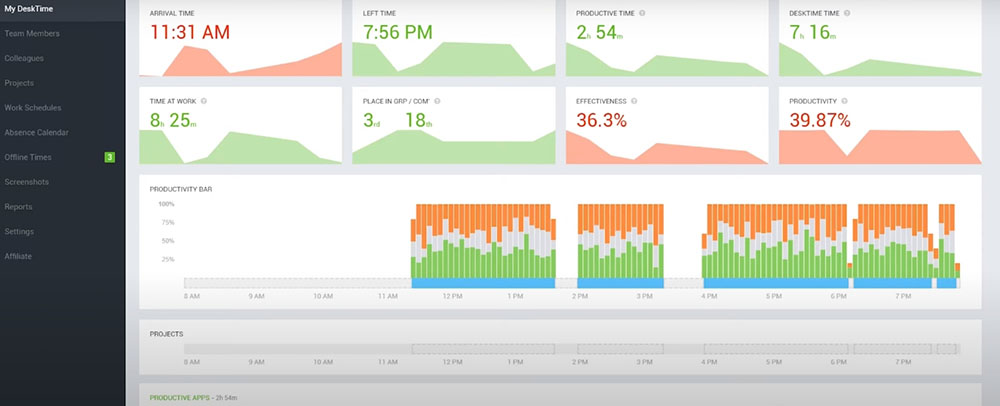Click the Arrival Time 11:31 AM card
This screenshot has height=406, width=1000.
pyautogui.click(x=240, y=40)
